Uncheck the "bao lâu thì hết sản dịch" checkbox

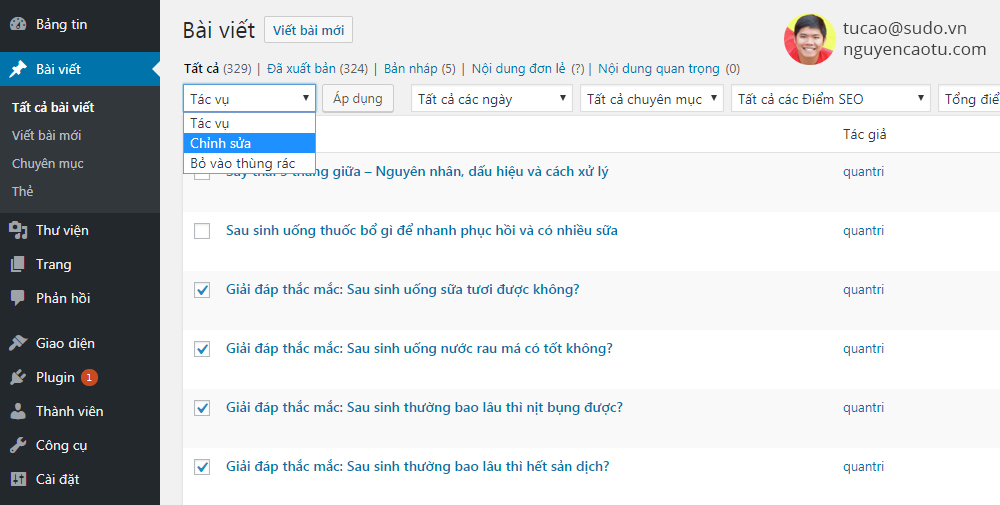tap(202, 467)
